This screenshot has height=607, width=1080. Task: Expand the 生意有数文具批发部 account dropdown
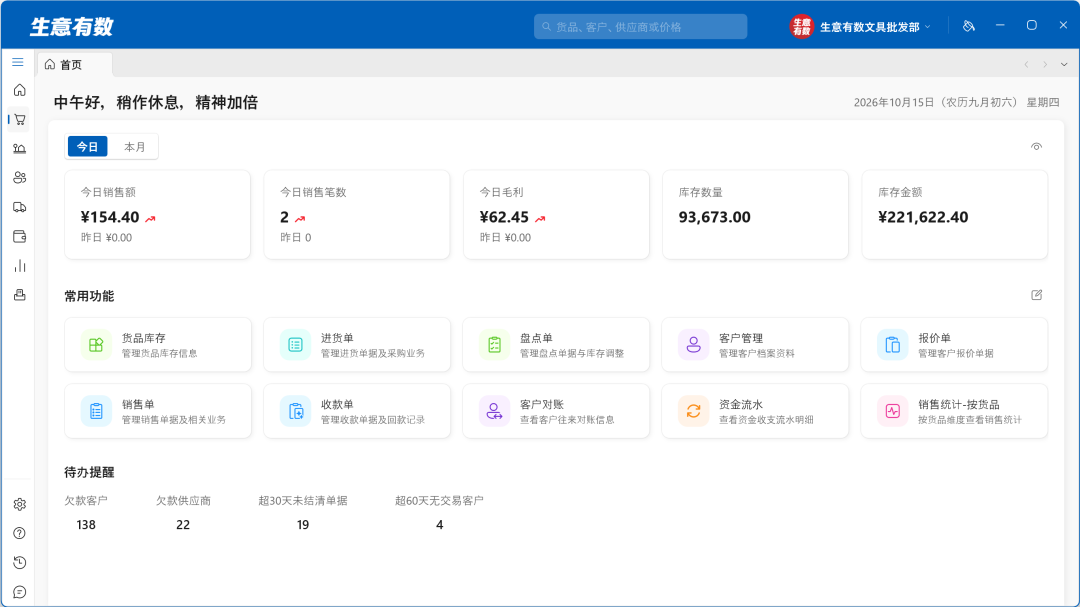[x=875, y=27]
